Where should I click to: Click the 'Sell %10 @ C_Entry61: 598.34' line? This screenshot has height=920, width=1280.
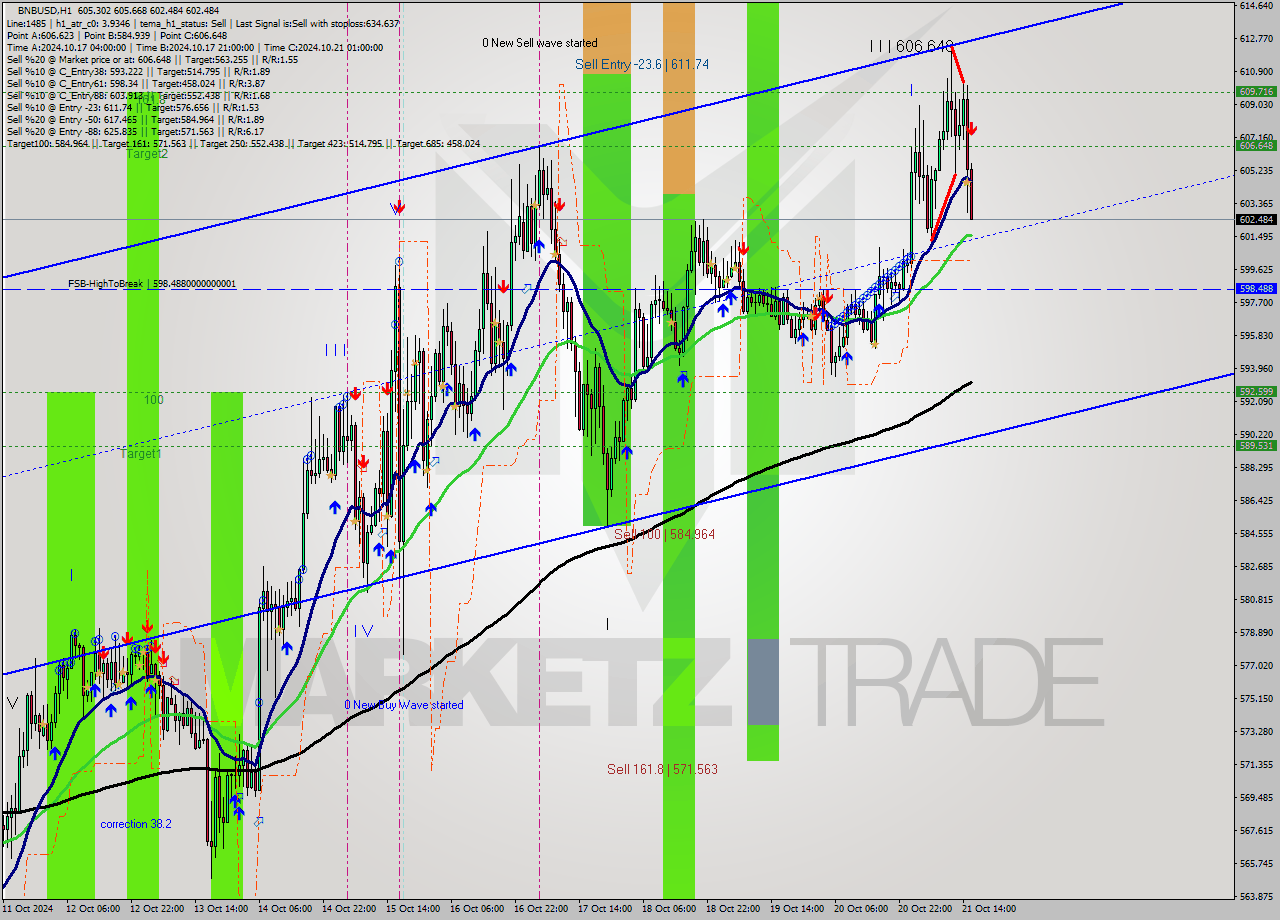pyautogui.click(x=136, y=83)
